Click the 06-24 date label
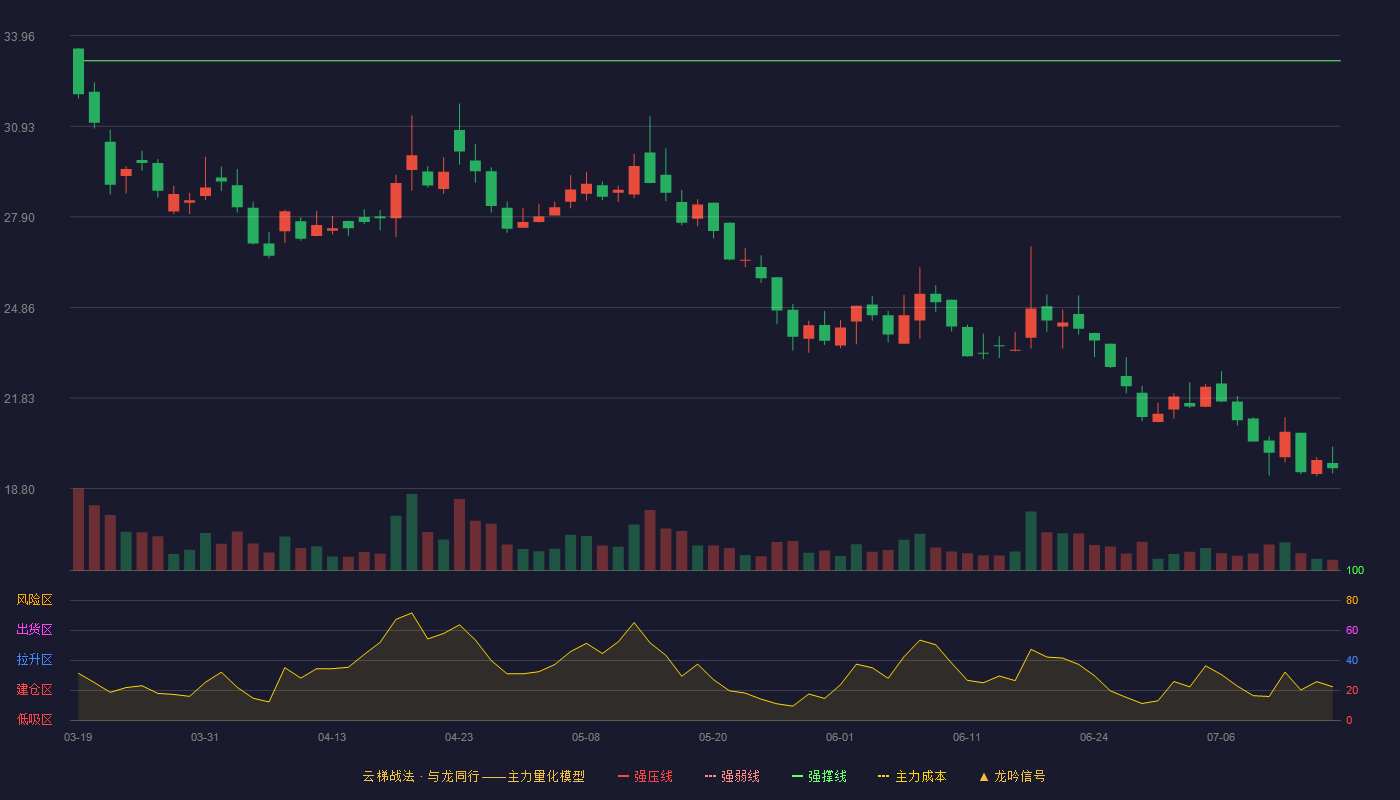This screenshot has width=1400, height=800. [1094, 737]
